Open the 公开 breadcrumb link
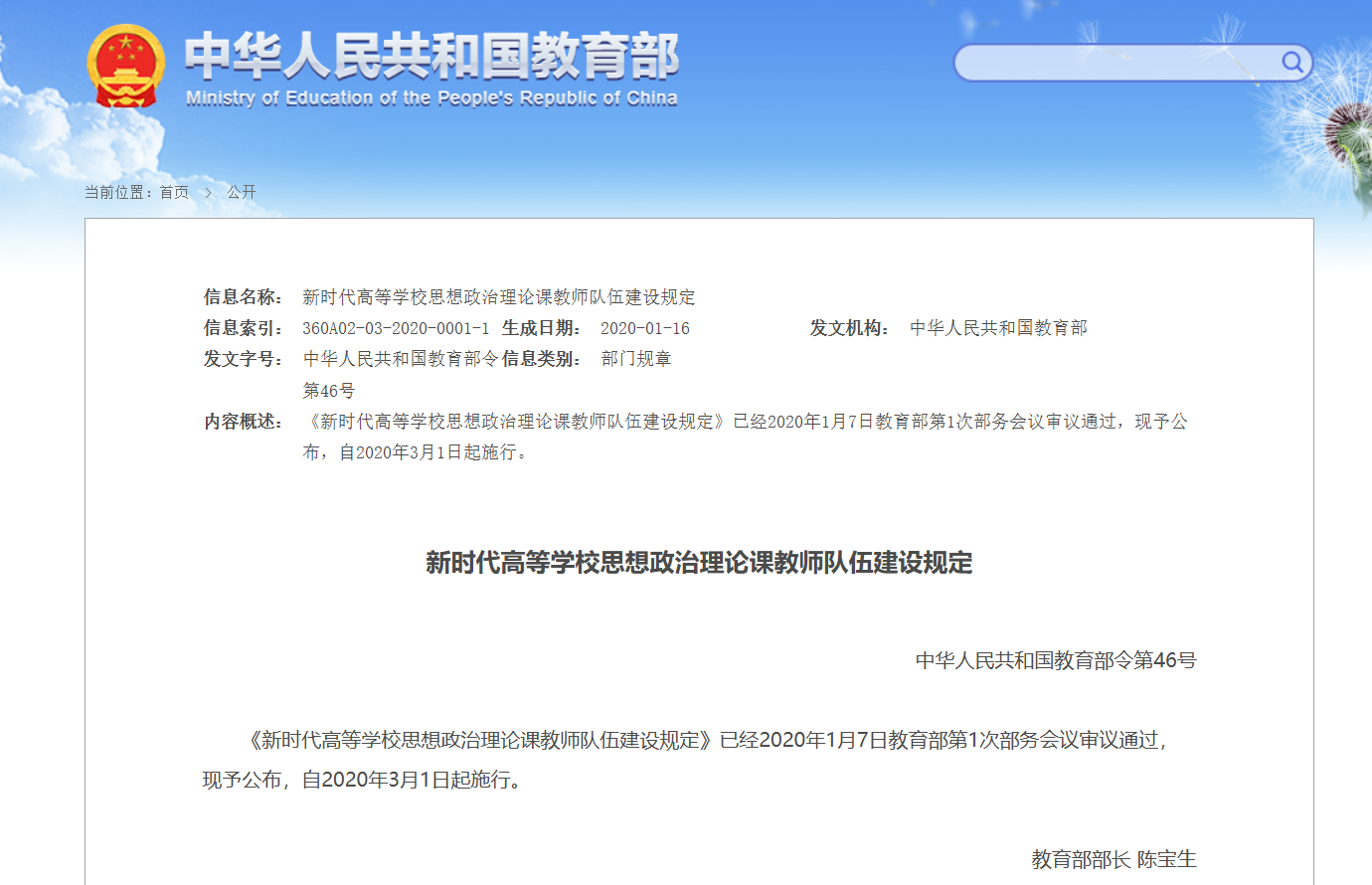 click(241, 192)
